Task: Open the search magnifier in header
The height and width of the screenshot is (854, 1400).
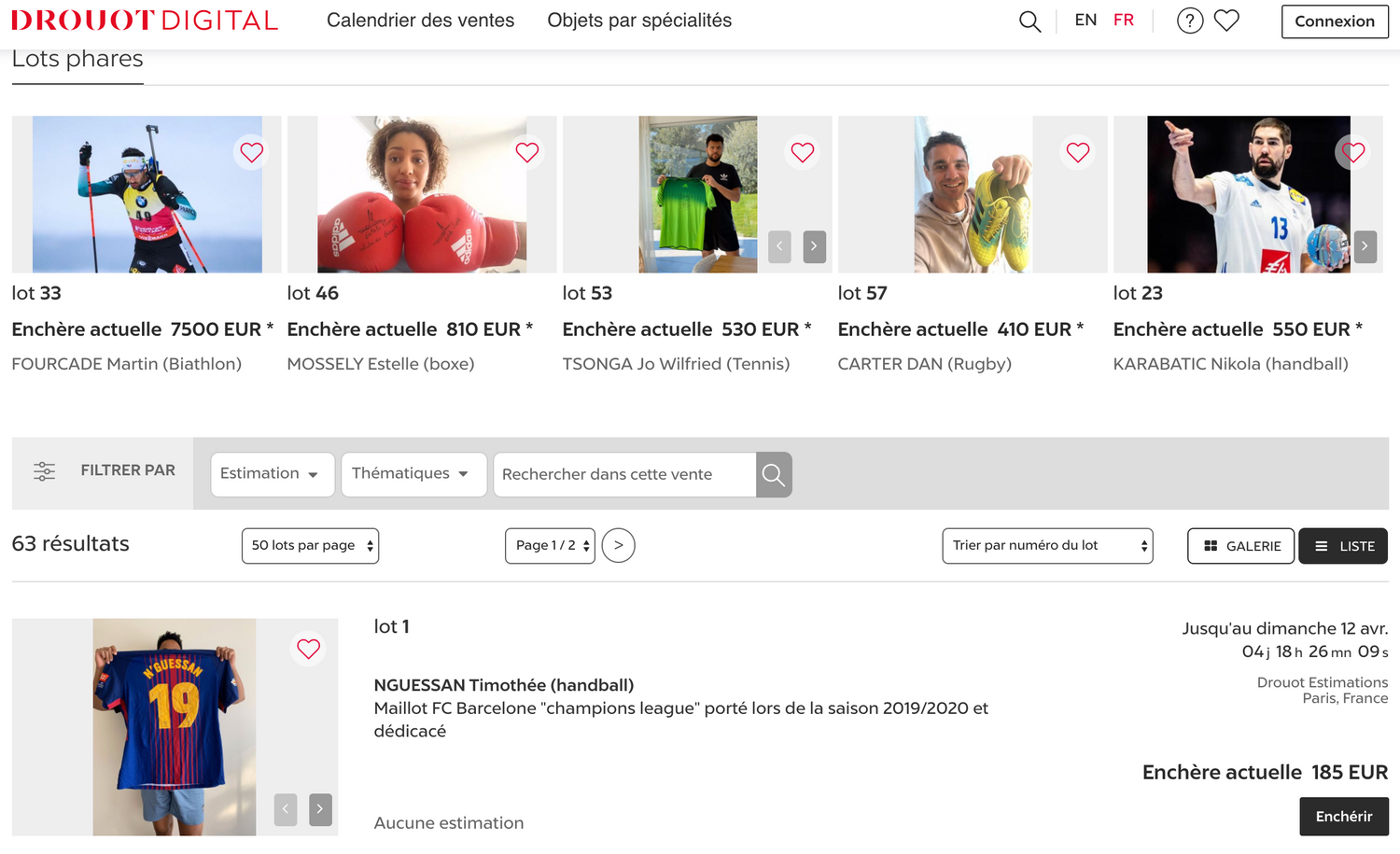Action: [x=1029, y=21]
